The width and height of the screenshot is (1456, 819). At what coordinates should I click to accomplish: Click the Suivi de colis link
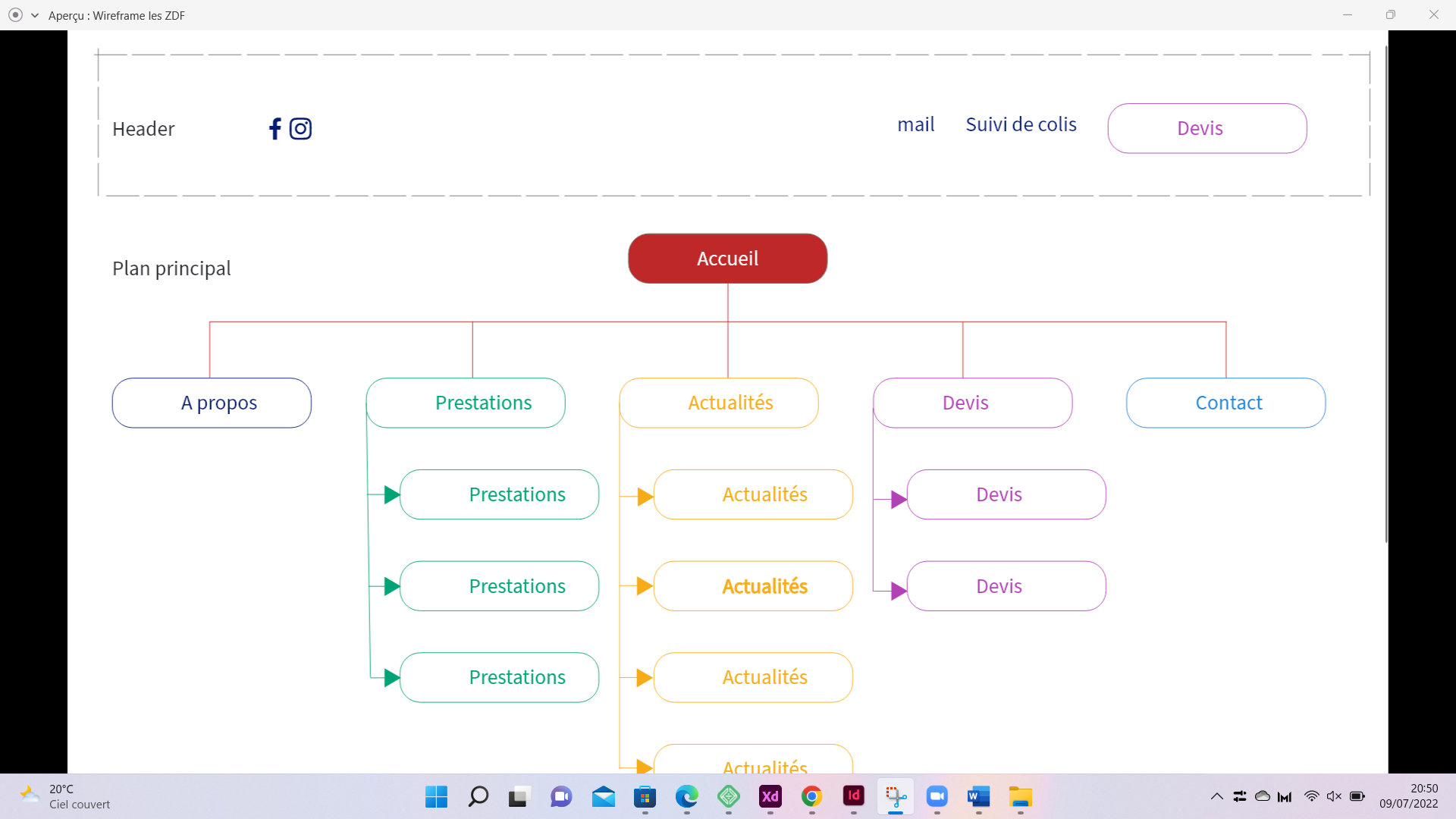coord(1021,124)
